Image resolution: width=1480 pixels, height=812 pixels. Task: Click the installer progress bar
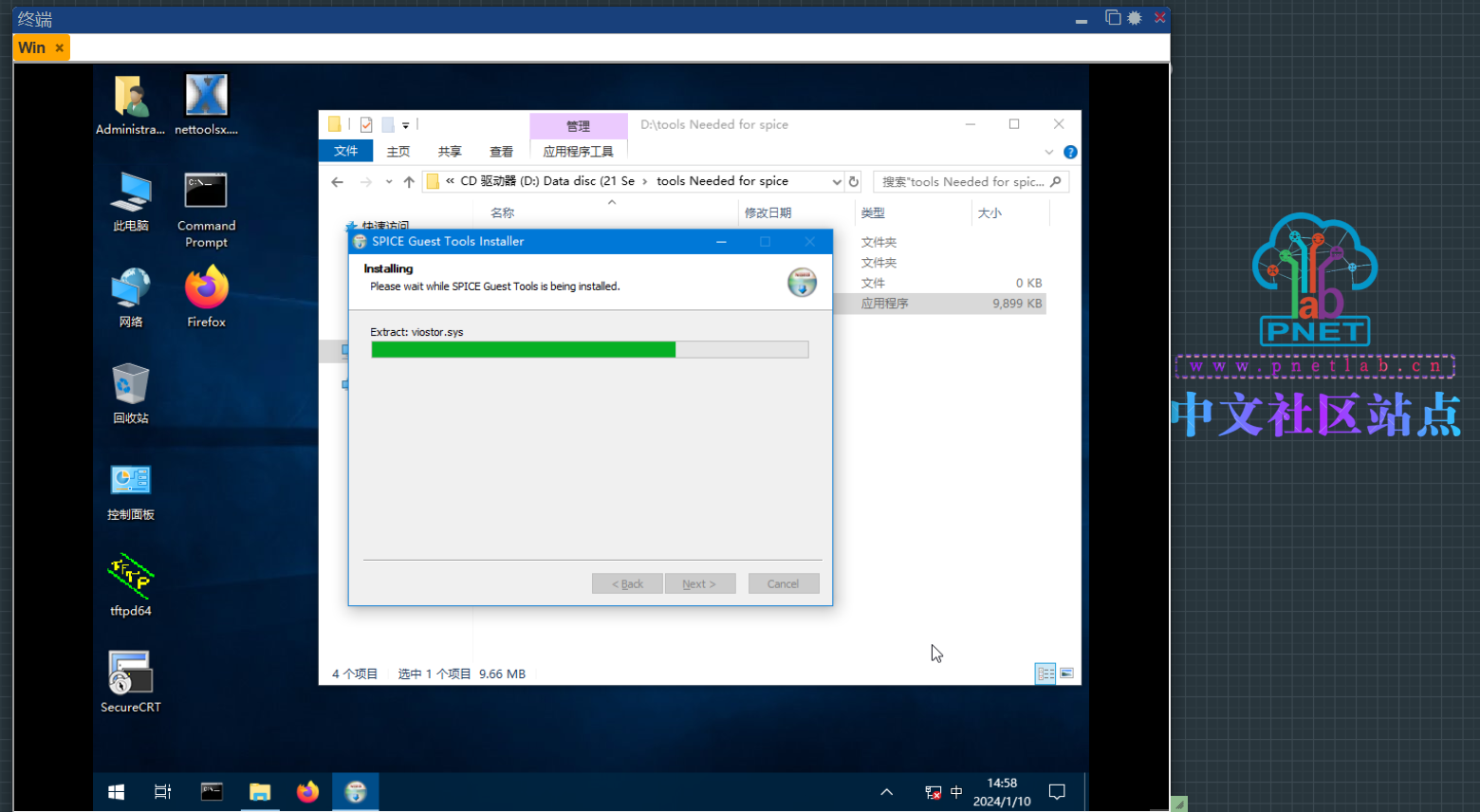[589, 350]
